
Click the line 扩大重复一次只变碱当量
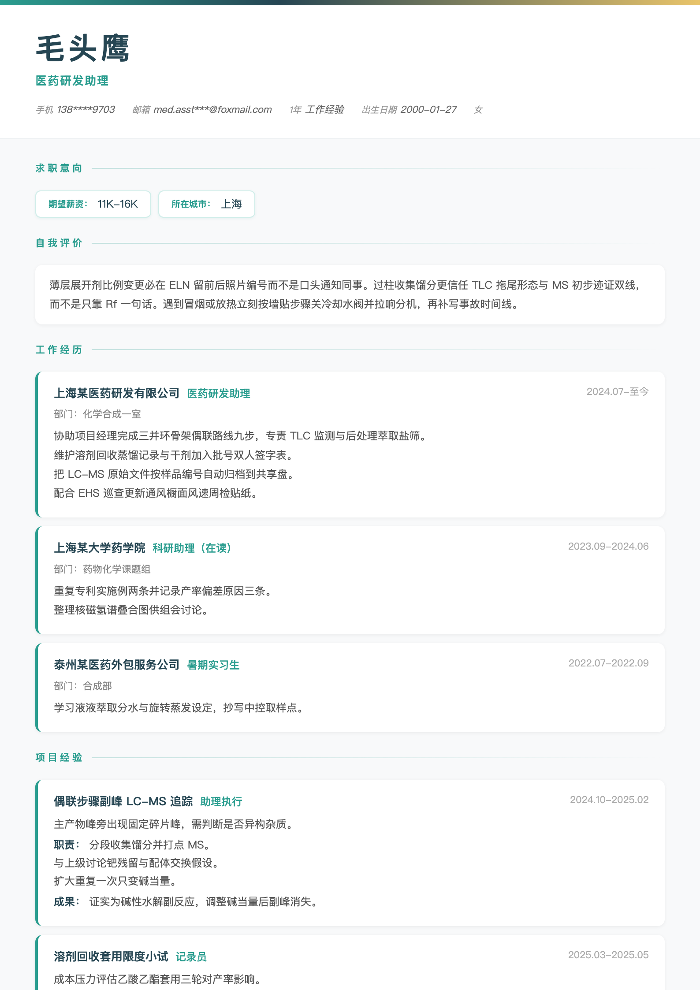click(x=116, y=881)
